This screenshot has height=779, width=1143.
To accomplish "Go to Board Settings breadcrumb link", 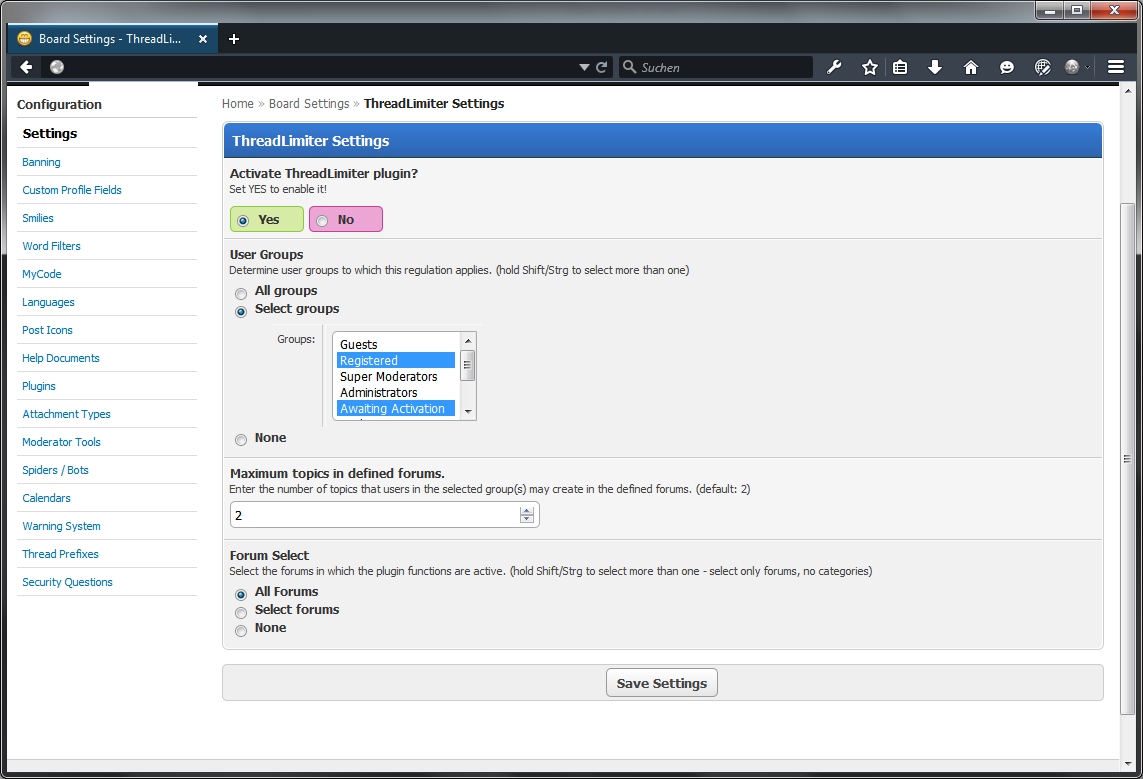I will coord(309,104).
